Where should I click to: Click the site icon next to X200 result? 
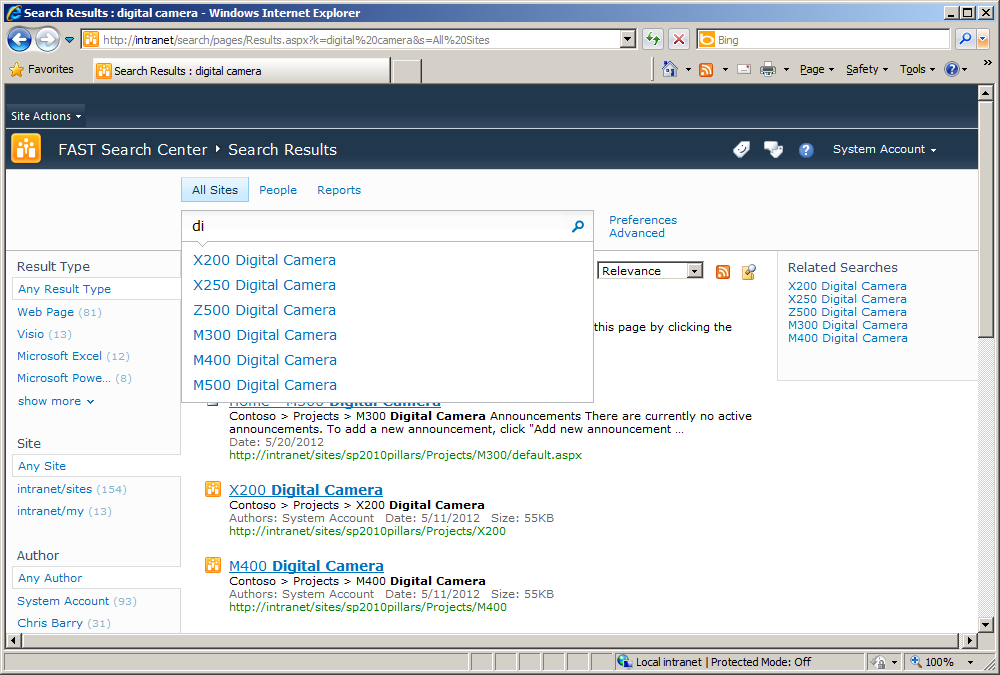coord(212,489)
